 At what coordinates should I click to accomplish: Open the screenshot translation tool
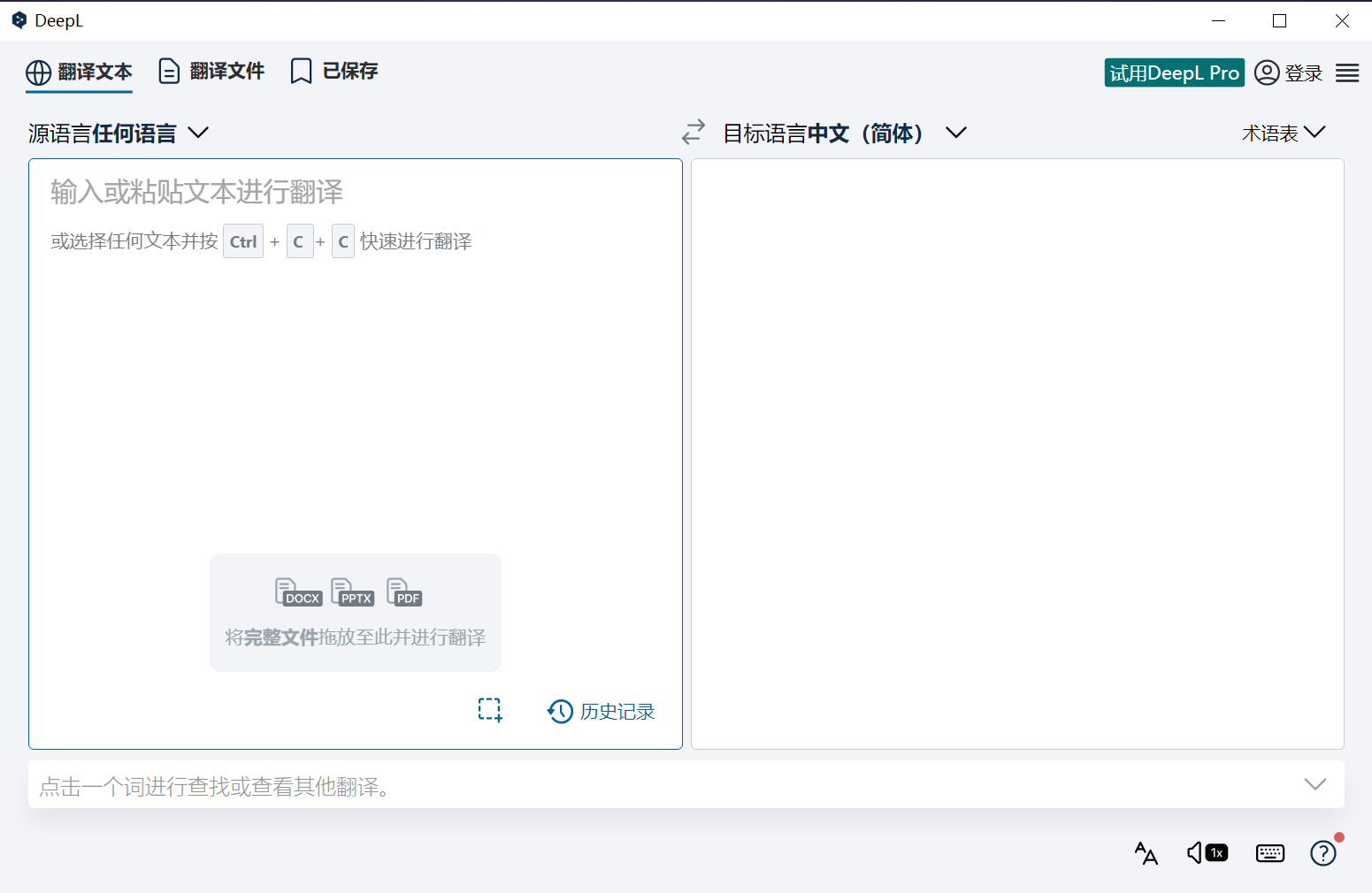[489, 710]
